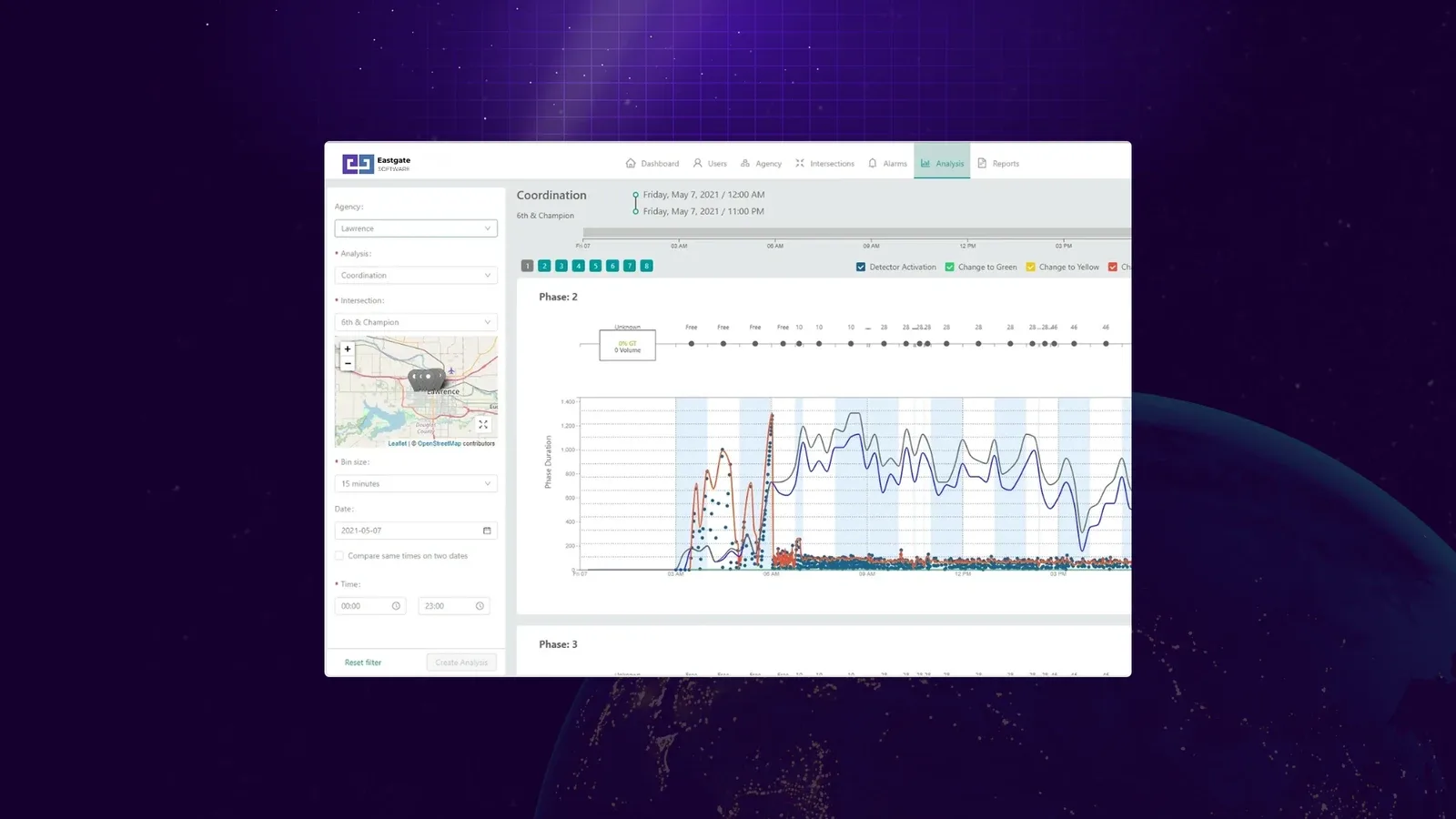
Task: Click the gray time range slider bar
Action: [x=856, y=233]
